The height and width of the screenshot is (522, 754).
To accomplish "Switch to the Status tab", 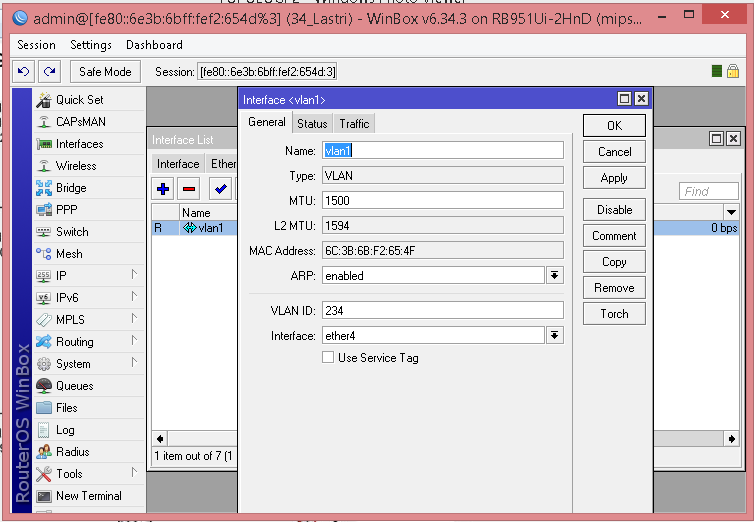I will pos(312,124).
